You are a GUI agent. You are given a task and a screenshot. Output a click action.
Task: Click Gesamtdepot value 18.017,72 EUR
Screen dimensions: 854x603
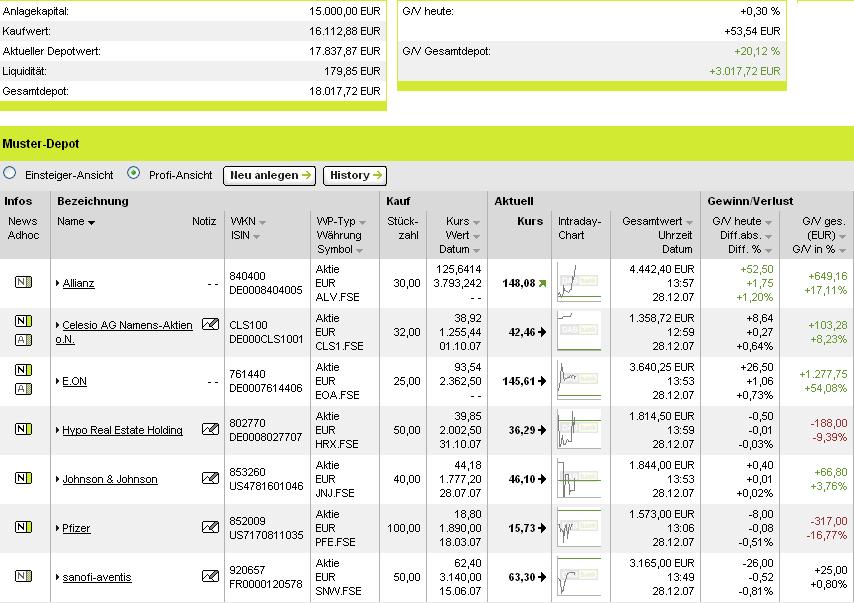pos(345,91)
